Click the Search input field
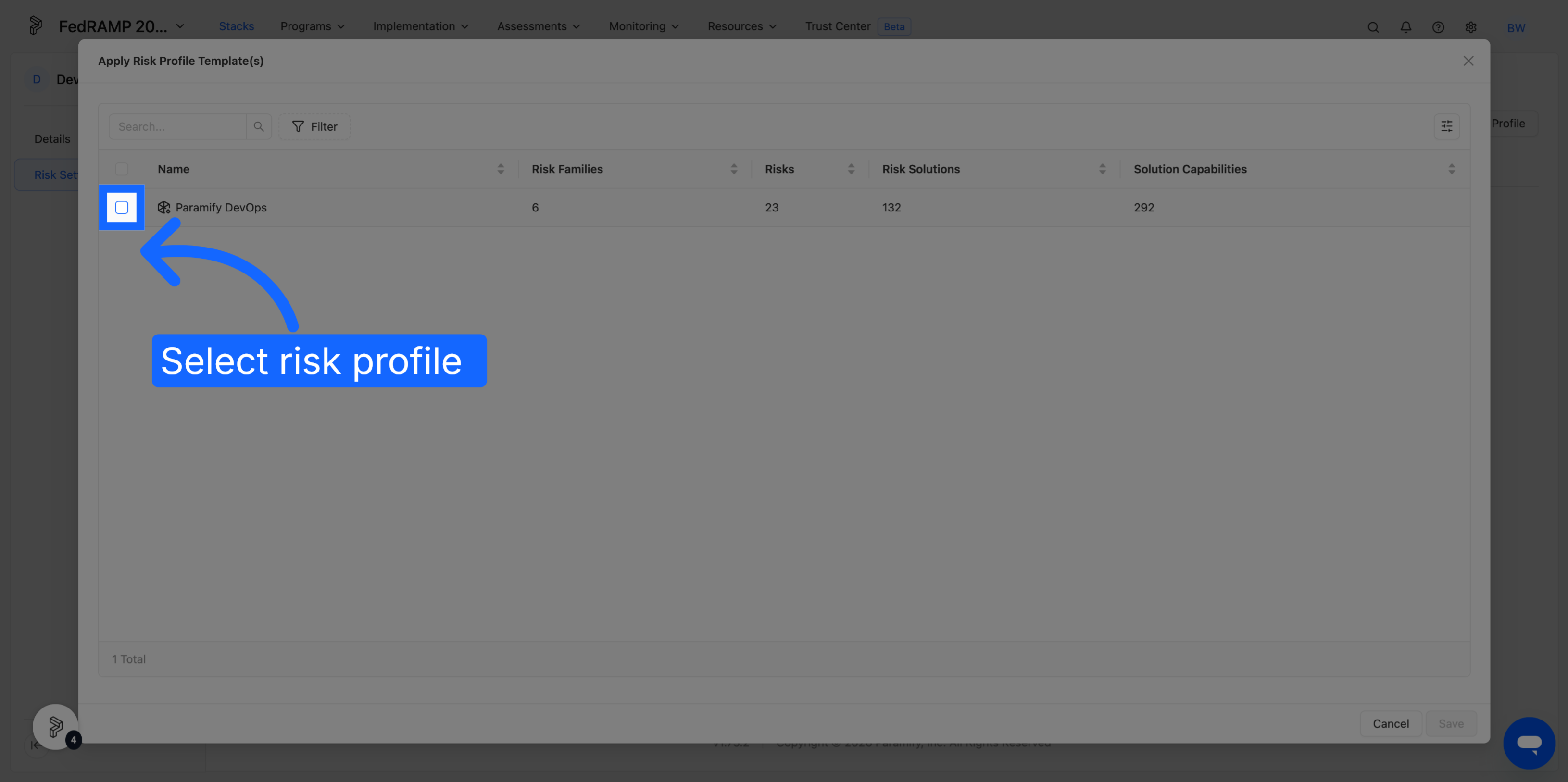The height and width of the screenshot is (782, 1568). pyautogui.click(x=178, y=126)
